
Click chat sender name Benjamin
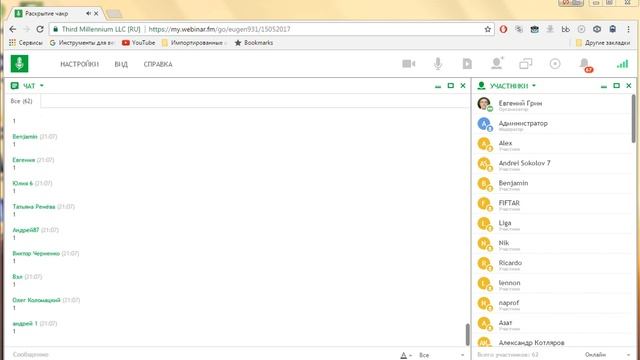pos(25,136)
